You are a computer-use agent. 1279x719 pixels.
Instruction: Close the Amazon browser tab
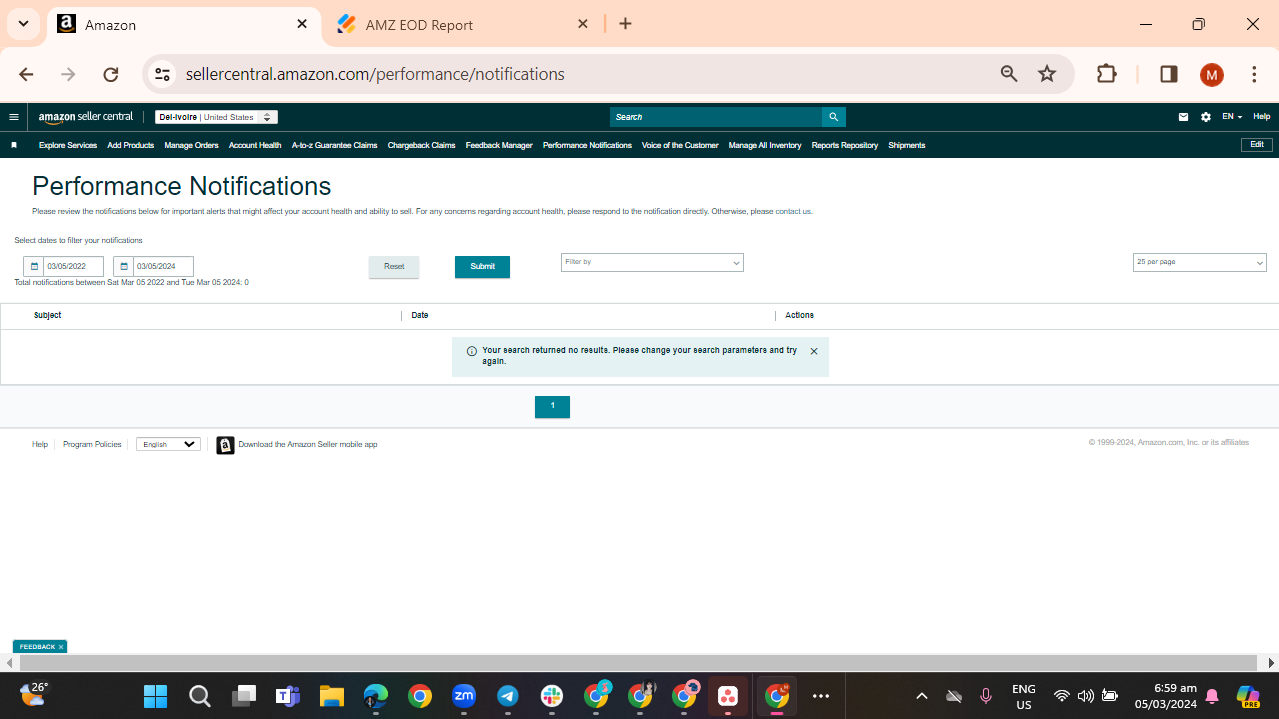[x=302, y=24]
